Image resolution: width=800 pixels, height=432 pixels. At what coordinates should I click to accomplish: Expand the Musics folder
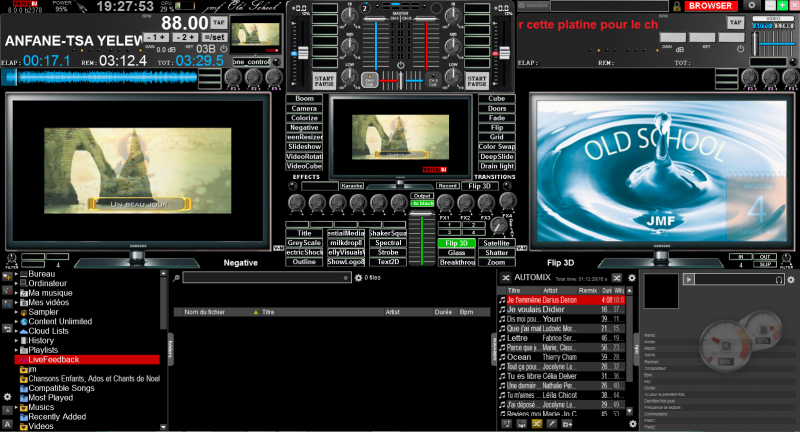(16, 408)
